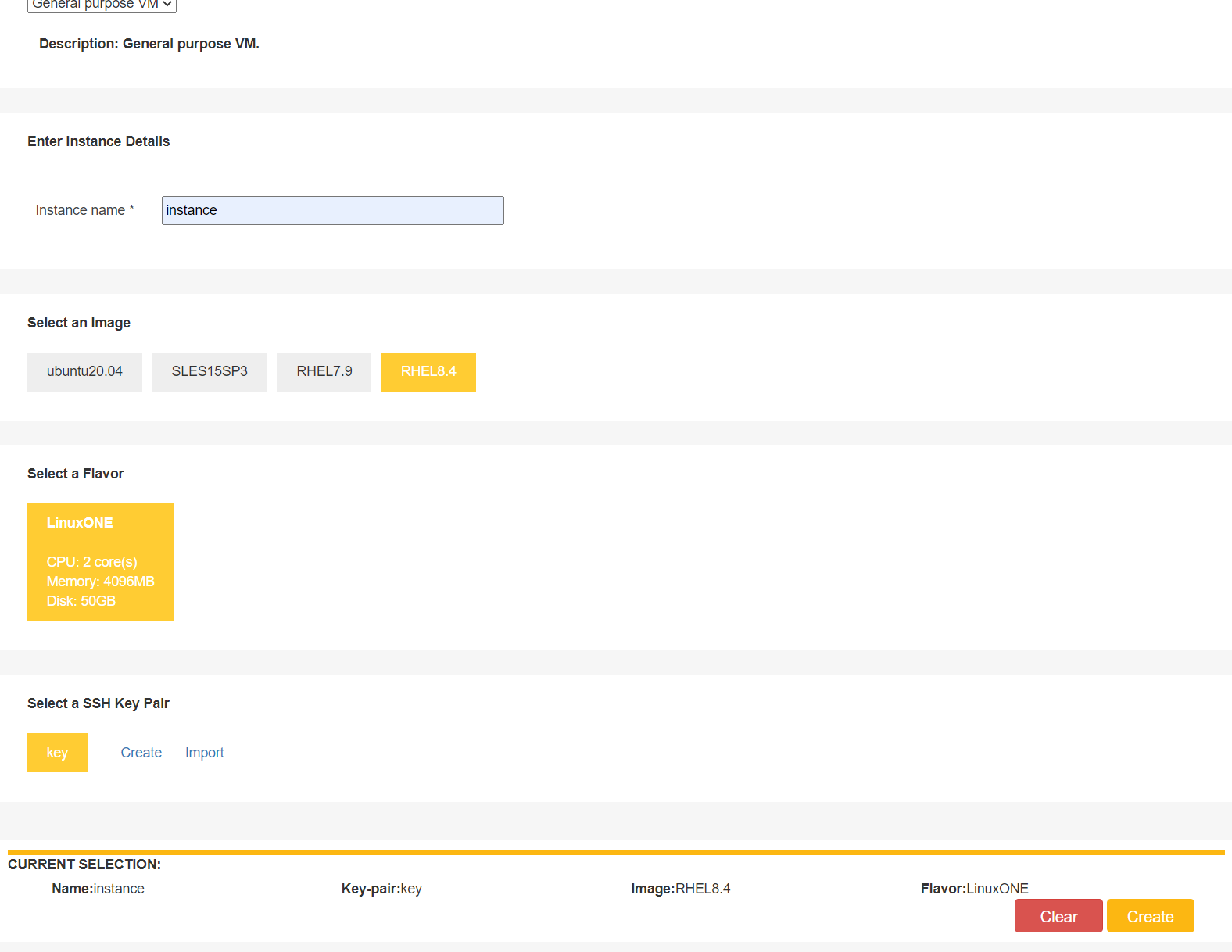
Task: Open the General purpose VM dropdown
Action: point(102,5)
